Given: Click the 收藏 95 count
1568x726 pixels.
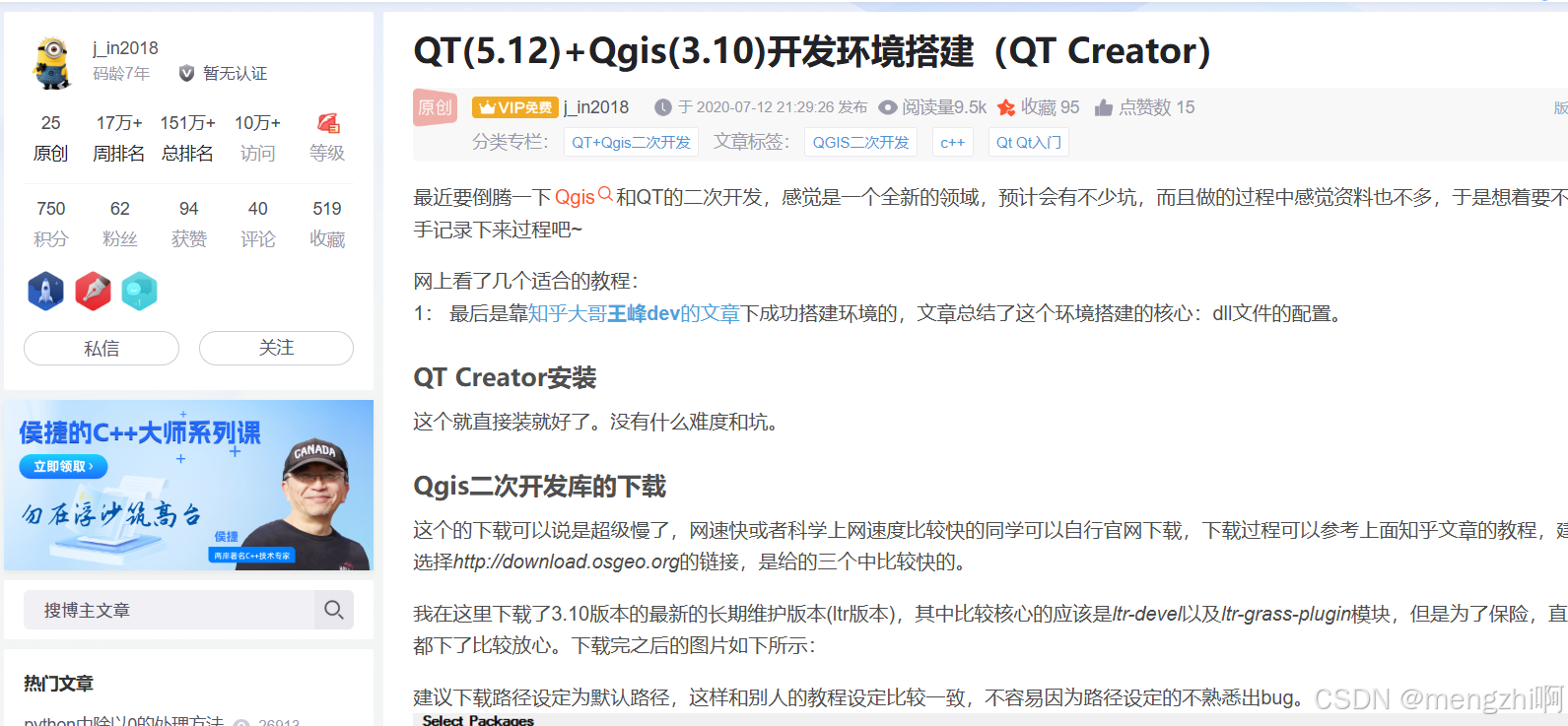Looking at the screenshot, I should pos(1050,107).
